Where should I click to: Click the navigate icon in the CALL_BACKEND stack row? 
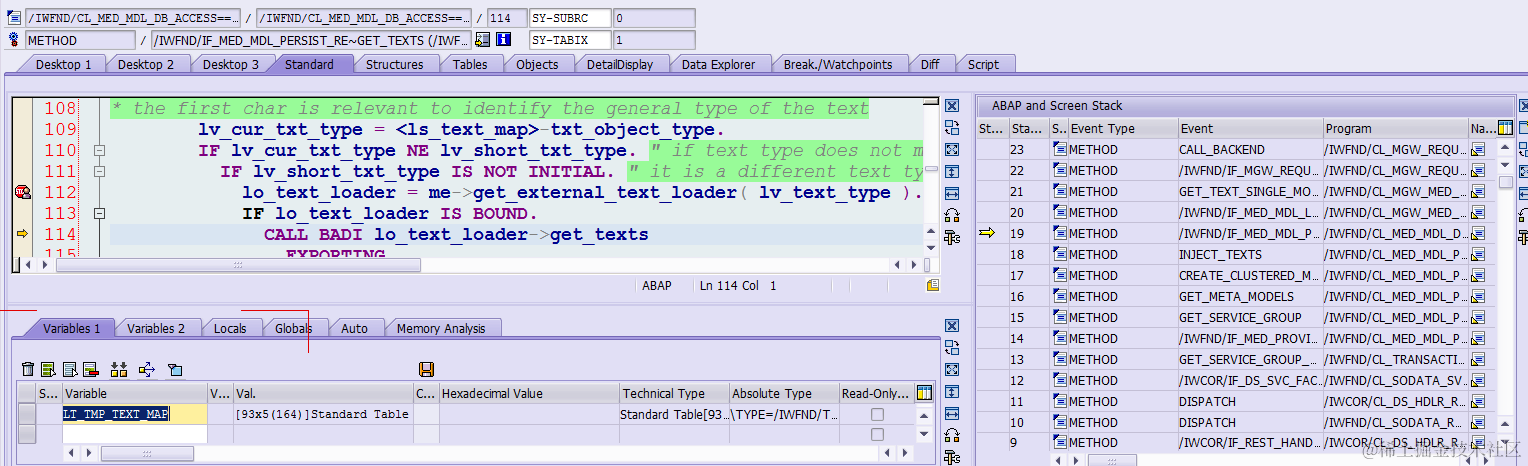point(1479,150)
